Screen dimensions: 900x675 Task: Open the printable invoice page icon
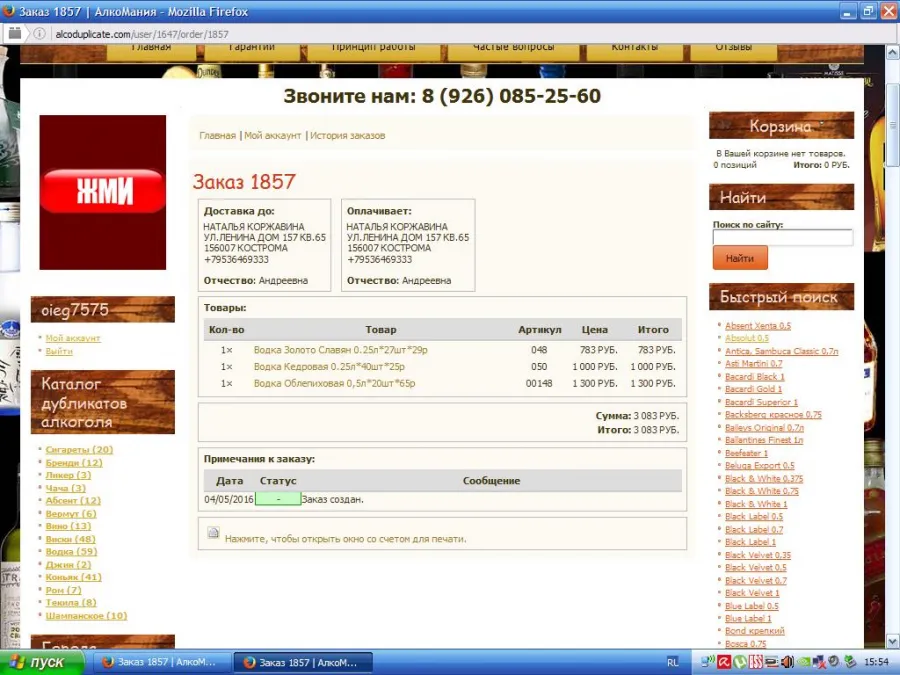(x=213, y=533)
